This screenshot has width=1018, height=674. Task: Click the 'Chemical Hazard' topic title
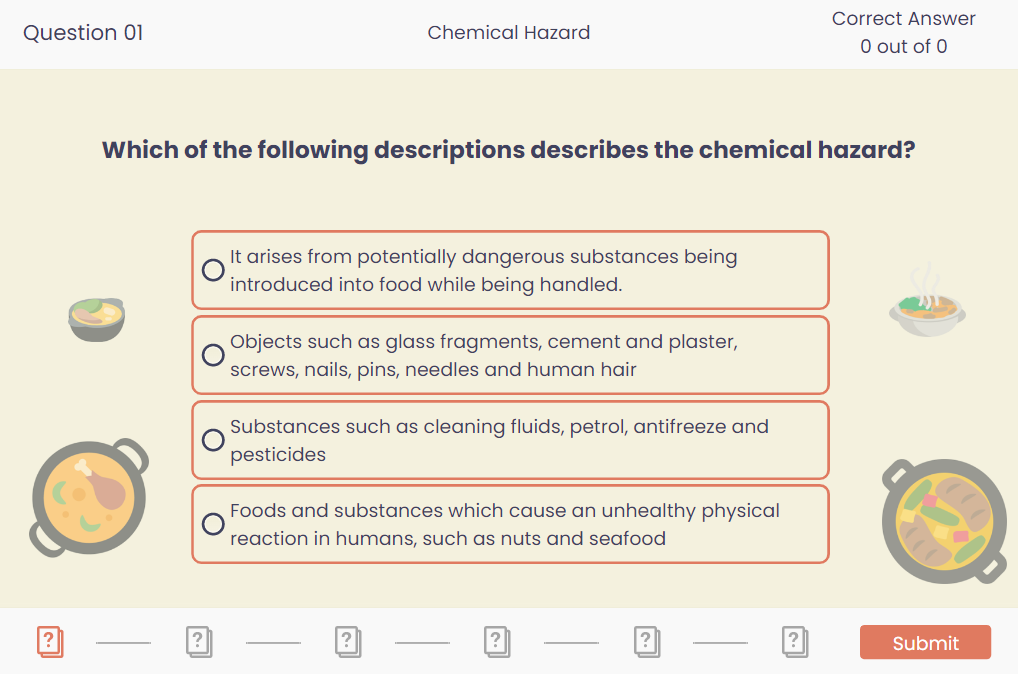click(509, 33)
